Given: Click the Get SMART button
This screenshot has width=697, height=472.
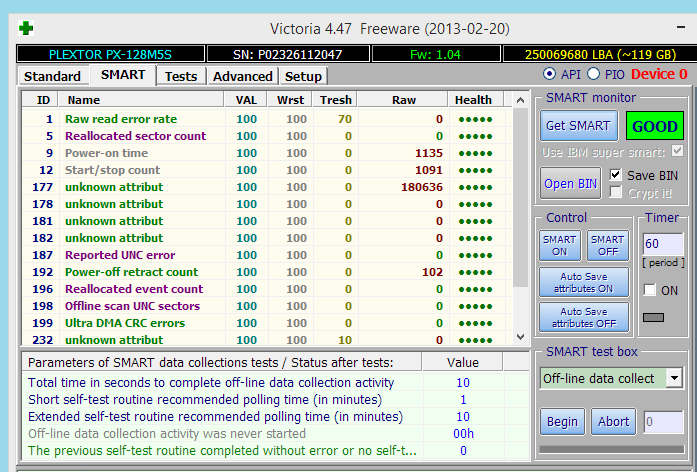Looking at the screenshot, I should point(578,126).
